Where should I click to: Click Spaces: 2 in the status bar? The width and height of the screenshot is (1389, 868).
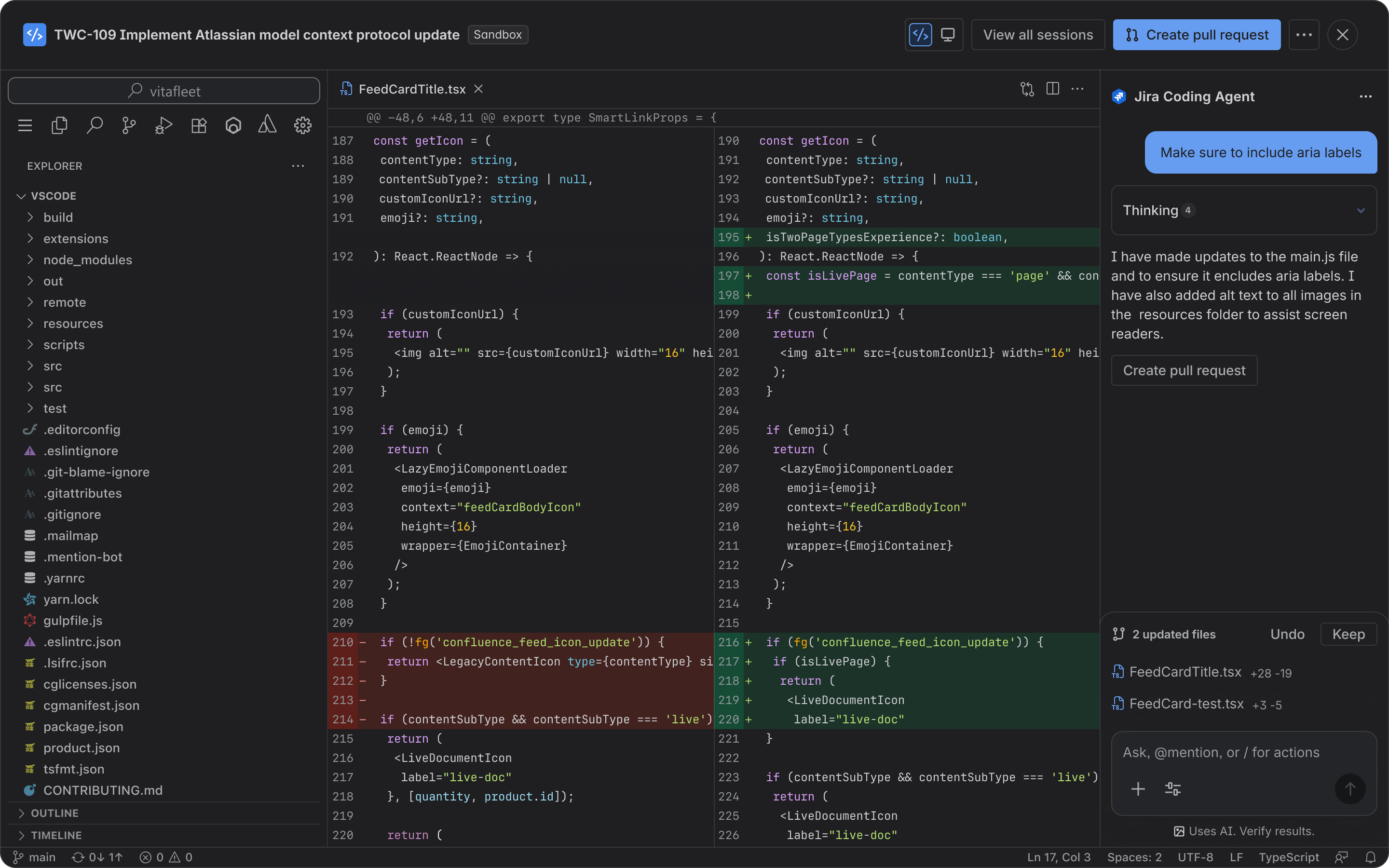pyautogui.click(x=1134, y=857)
